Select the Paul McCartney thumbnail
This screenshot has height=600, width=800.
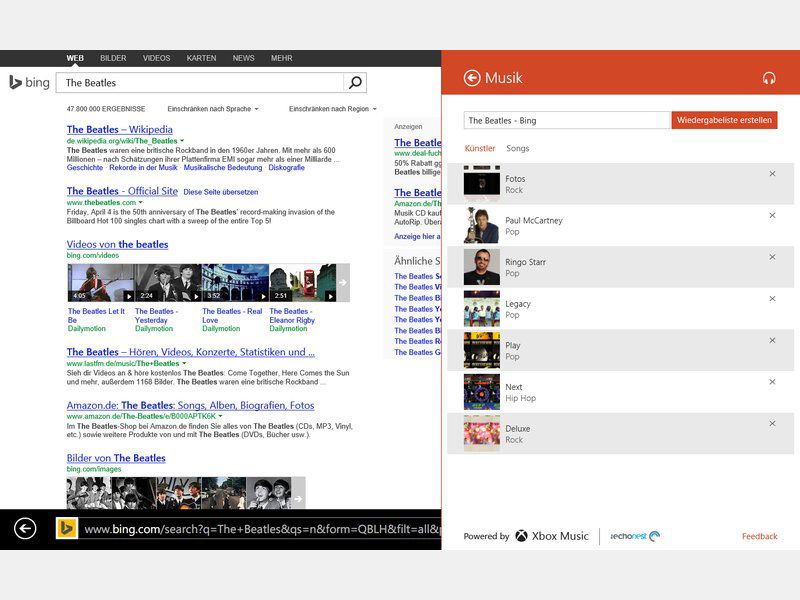[x=482, y=225]
